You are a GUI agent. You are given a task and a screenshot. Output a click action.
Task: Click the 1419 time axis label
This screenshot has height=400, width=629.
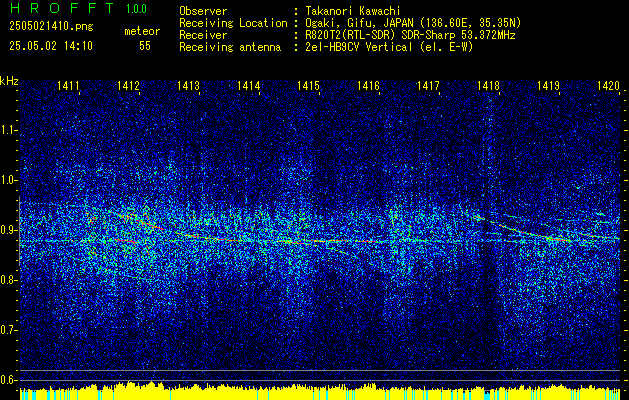coord(548,85)
